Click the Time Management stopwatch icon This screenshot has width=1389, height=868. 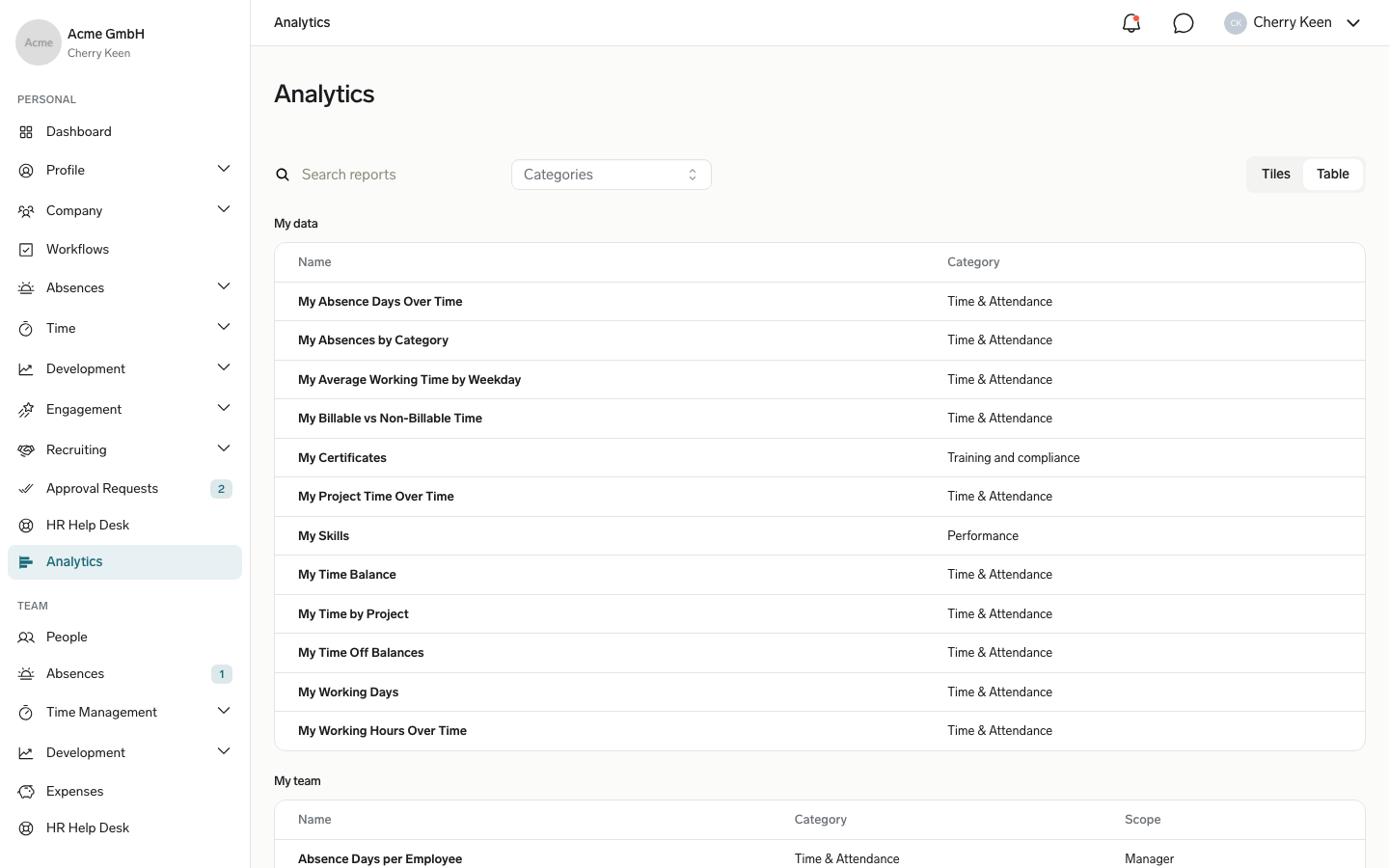(x=26, y=713)
